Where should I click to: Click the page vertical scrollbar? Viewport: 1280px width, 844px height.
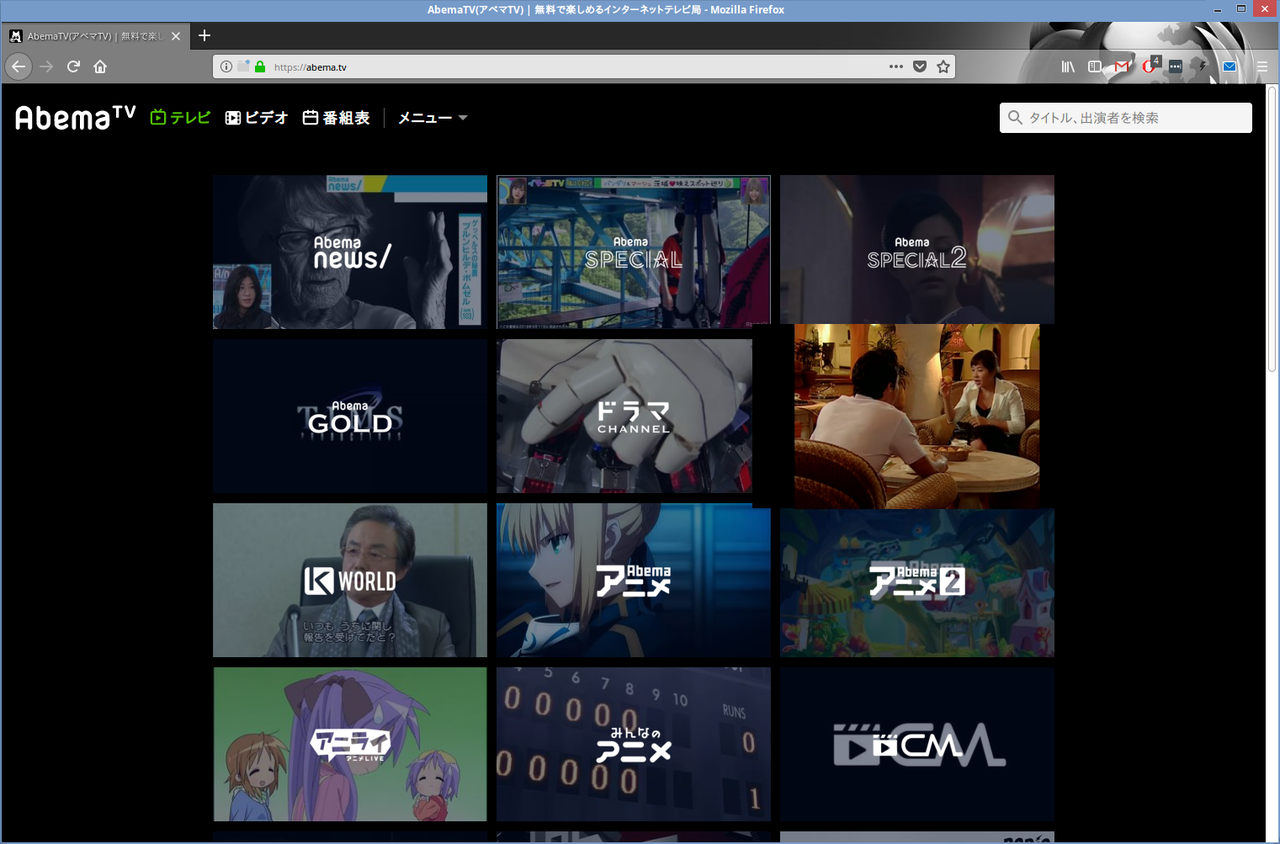click(x=1272, y=230)
